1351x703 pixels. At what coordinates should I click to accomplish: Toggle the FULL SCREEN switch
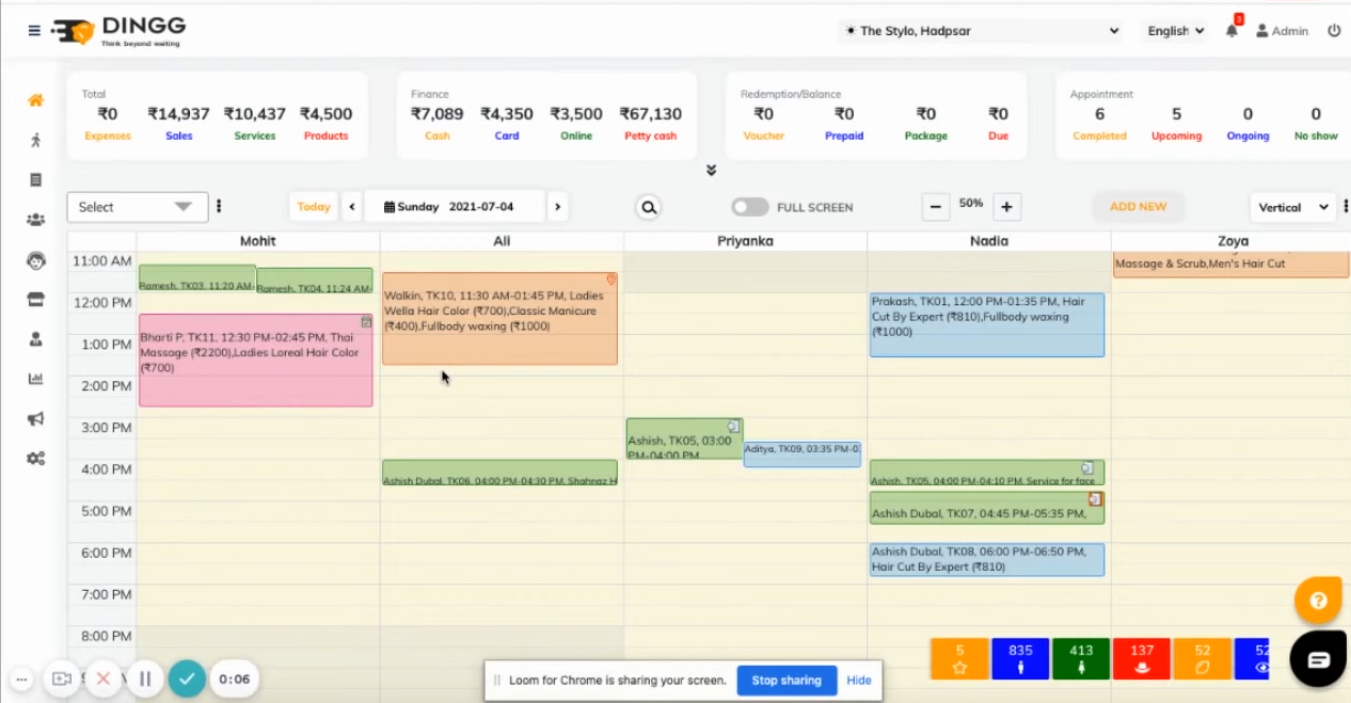750,207
